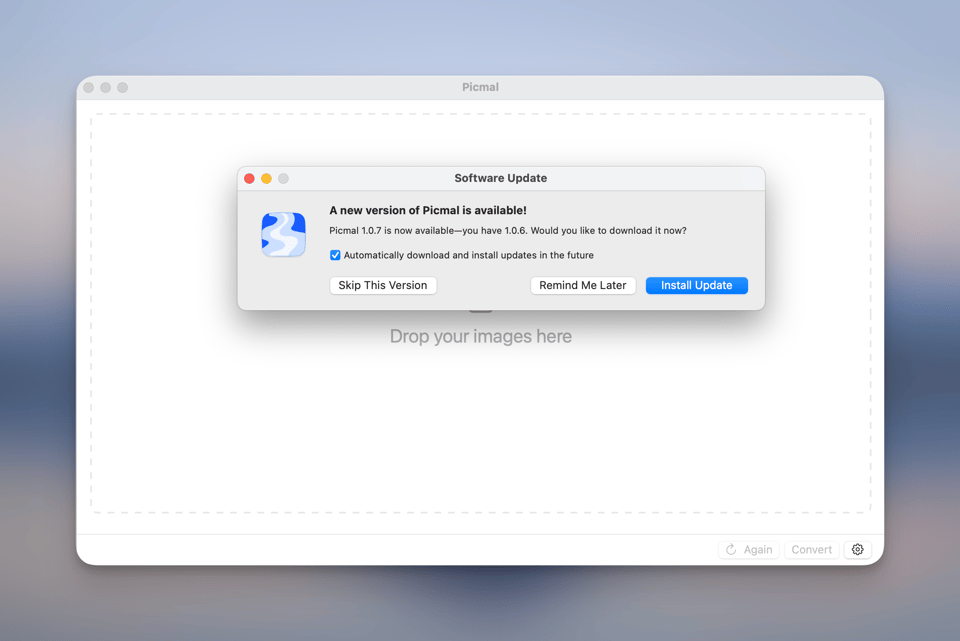The image size is (960, 641).
Task: Choose Remind Me Later
Action: point(582,285)
